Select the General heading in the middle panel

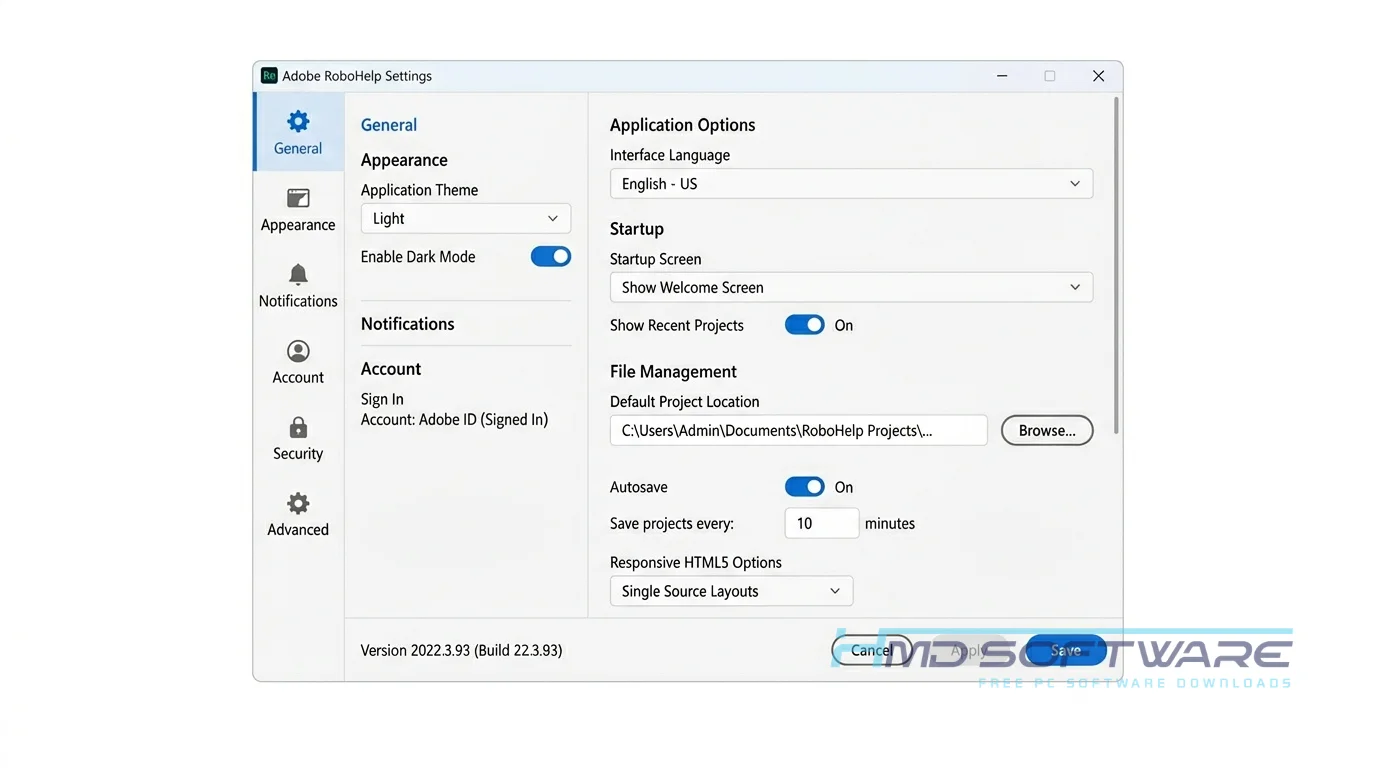[x=389, y=125]
